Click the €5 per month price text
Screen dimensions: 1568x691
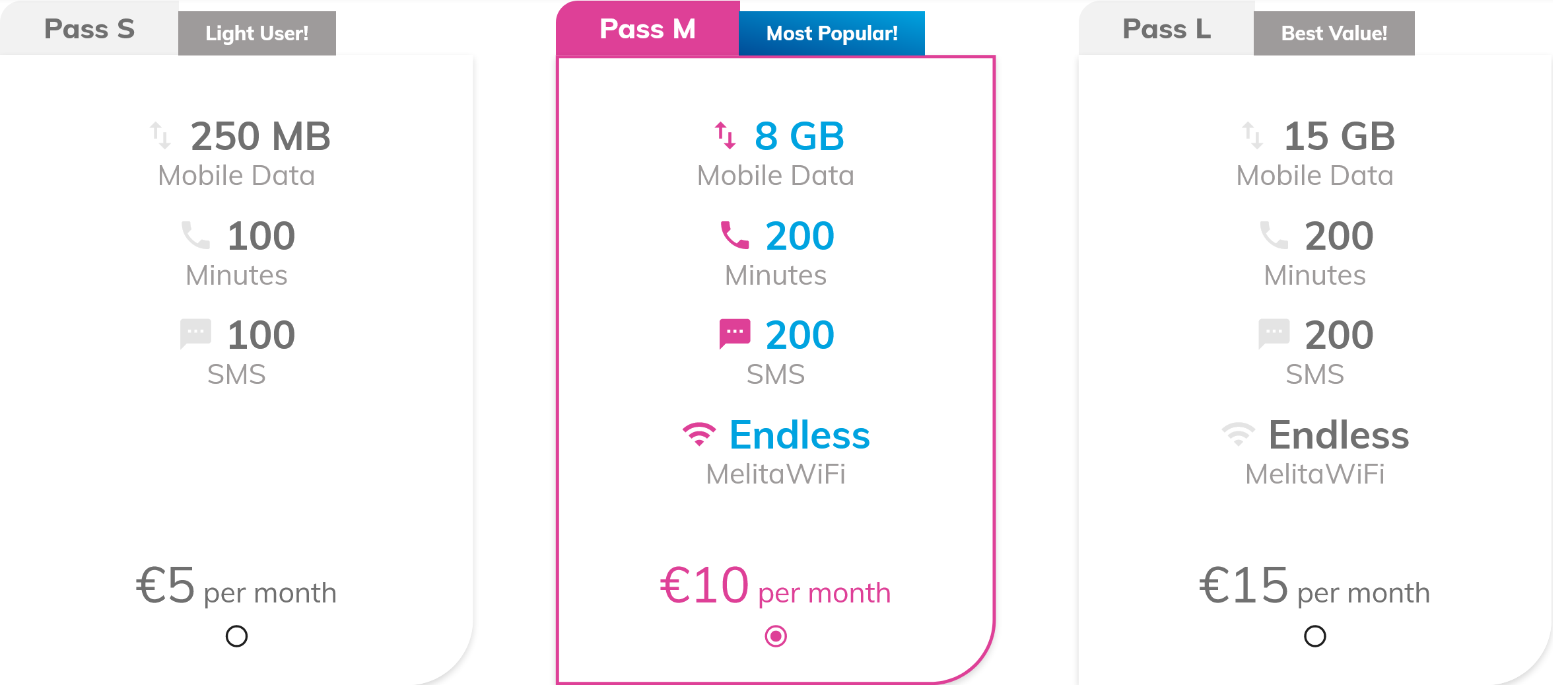[236, 587]
